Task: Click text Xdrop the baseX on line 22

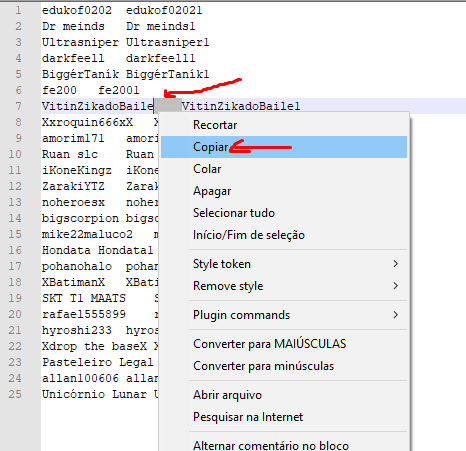Action: [94, 346]
